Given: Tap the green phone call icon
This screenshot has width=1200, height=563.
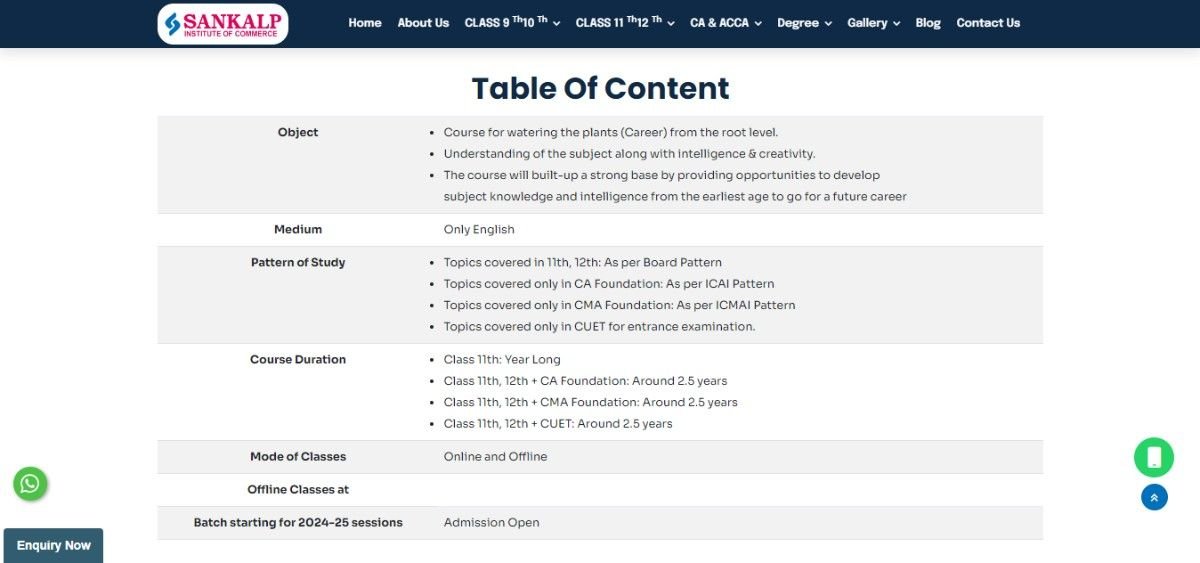Looking at the screenshot, I should click(x=1153, y=457).
